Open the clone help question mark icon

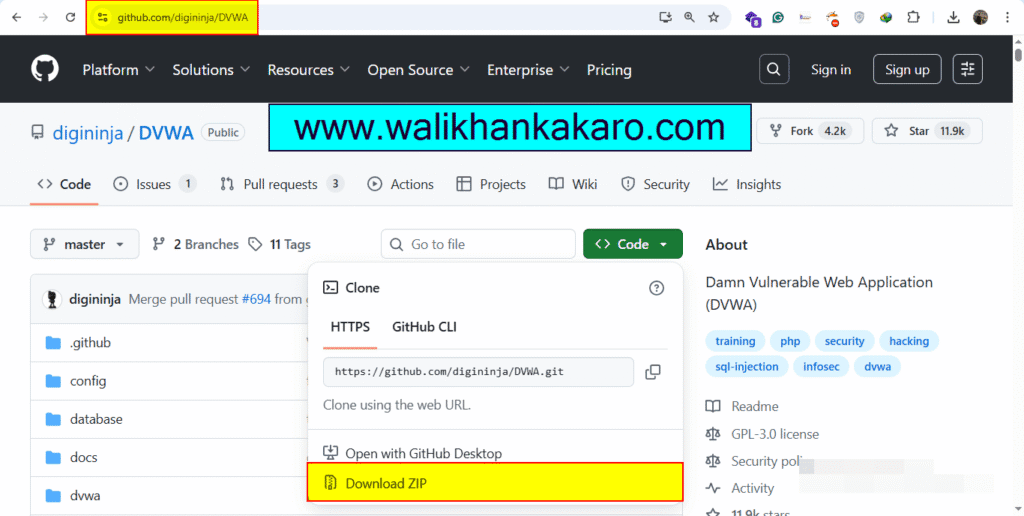656,288
